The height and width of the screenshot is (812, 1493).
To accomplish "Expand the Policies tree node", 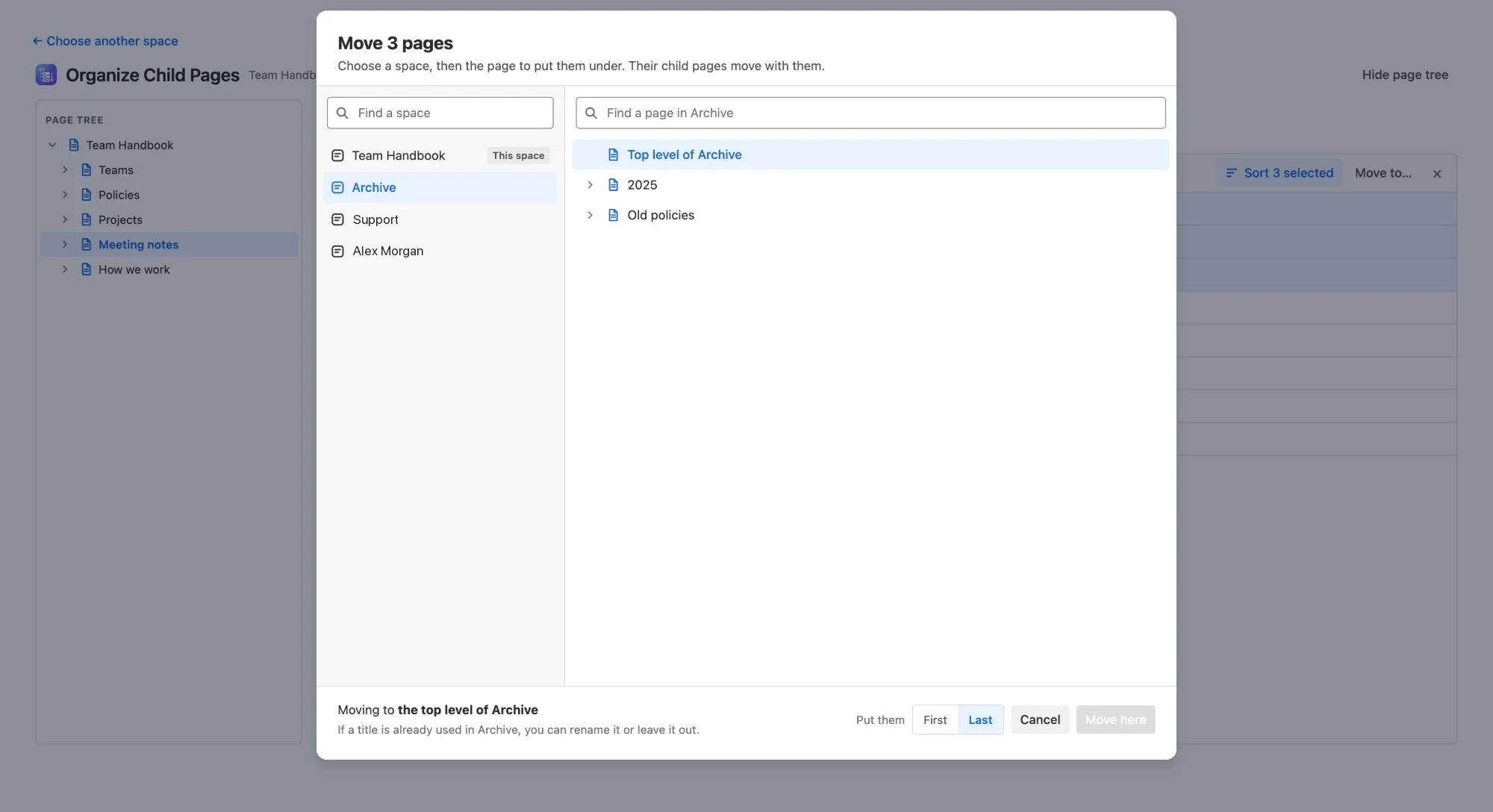I will click(x=65, y=195).
